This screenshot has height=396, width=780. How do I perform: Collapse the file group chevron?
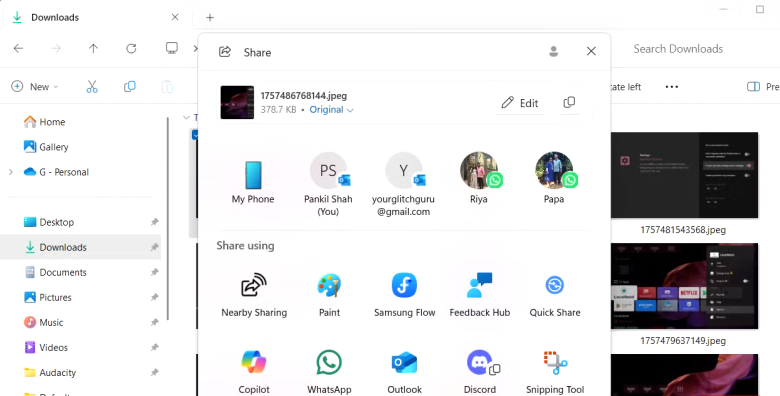pos(187,117)
